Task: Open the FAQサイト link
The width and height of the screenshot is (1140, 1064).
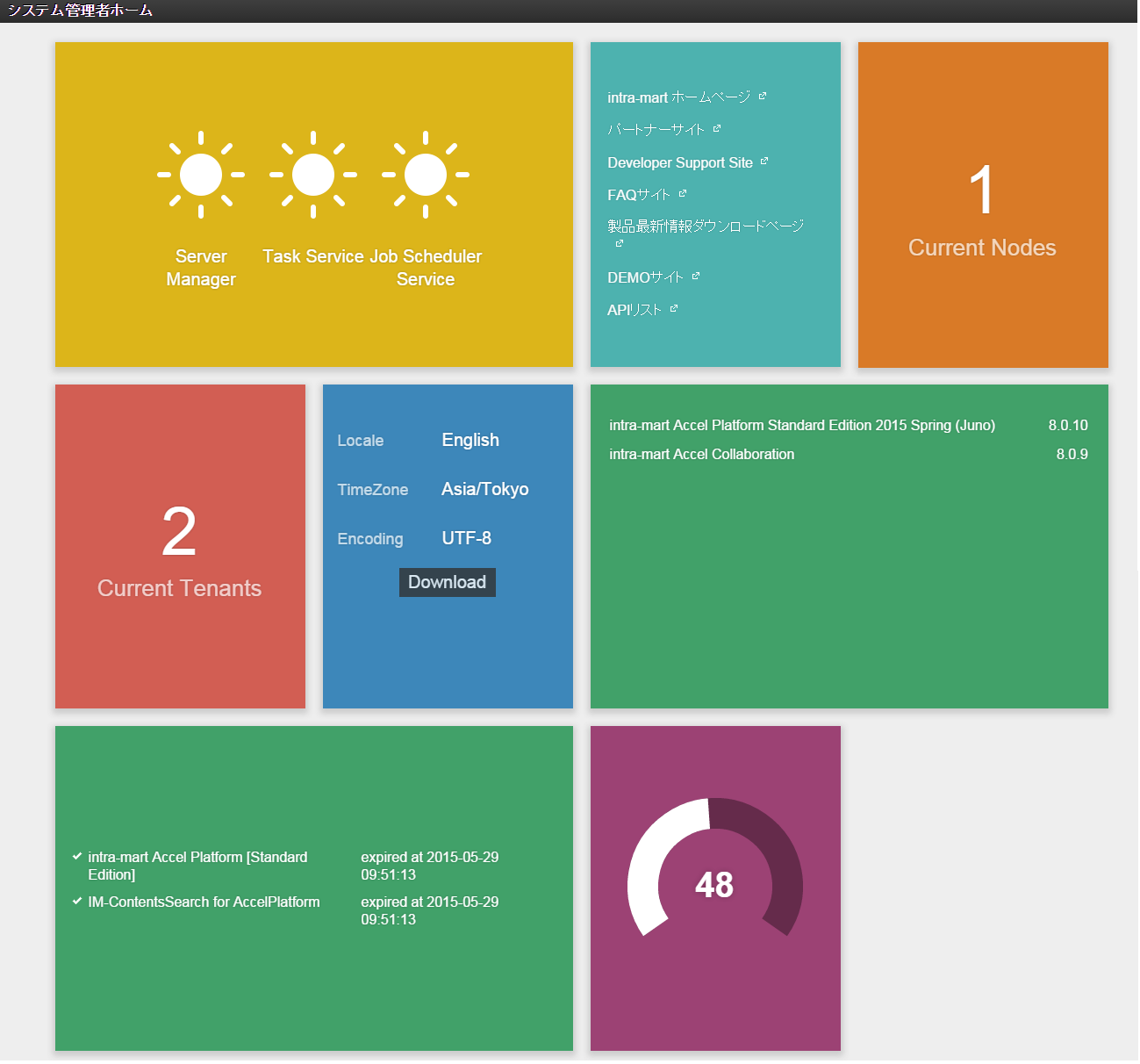Action: click(x=639, y=195)
